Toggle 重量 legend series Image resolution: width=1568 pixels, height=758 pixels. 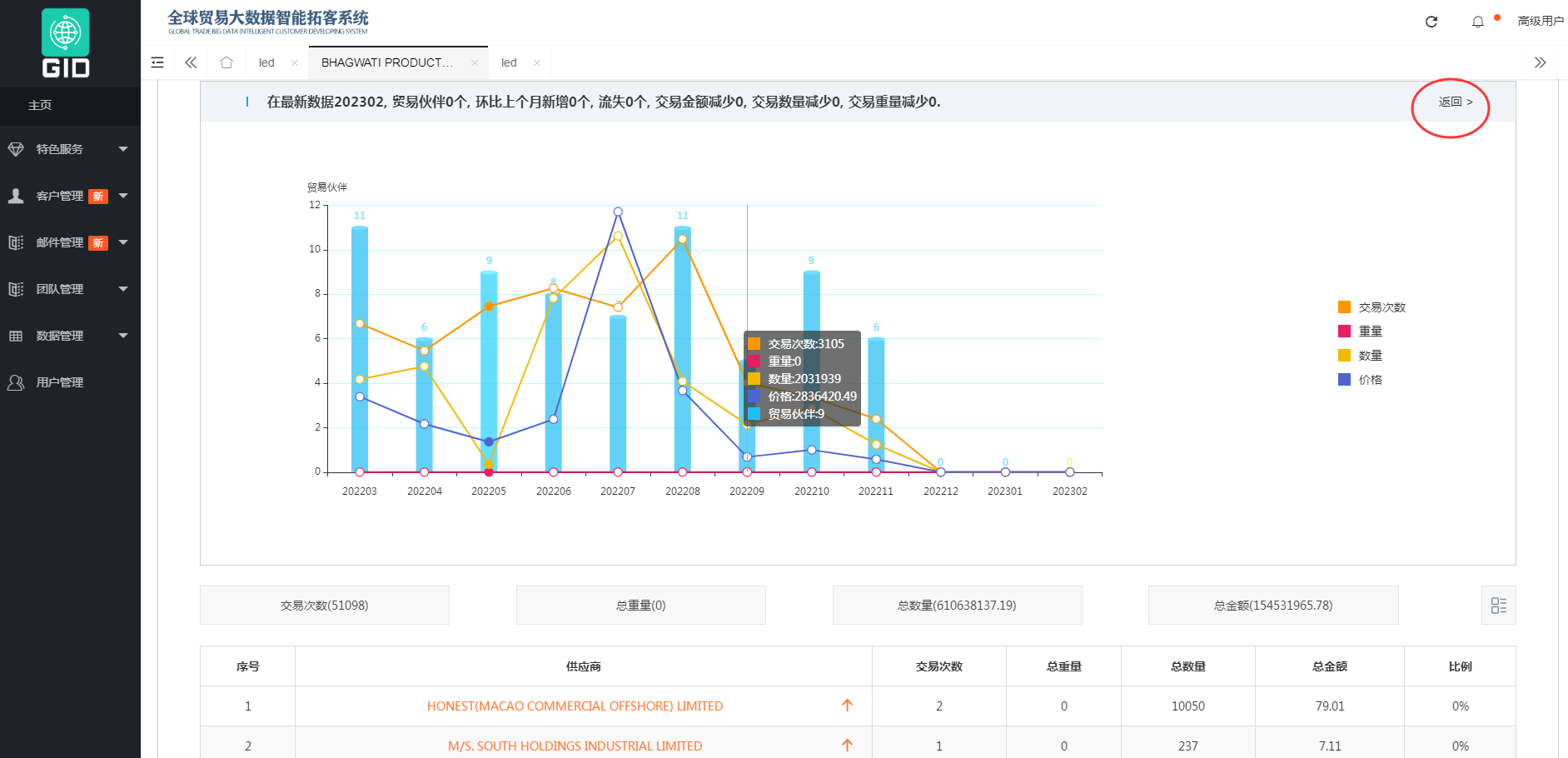pyautogui.click(x=1360, y=332)
